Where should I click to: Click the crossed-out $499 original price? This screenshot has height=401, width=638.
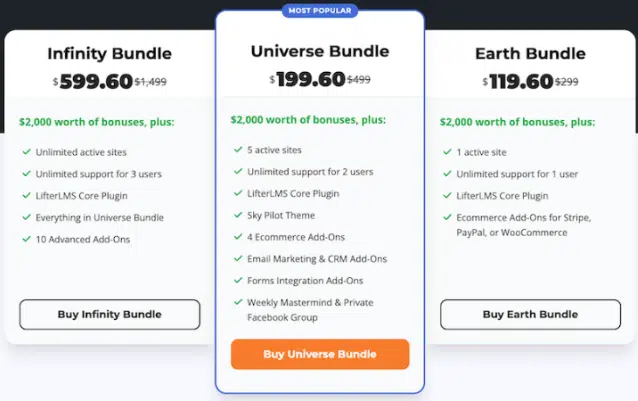tap(359, 79)
